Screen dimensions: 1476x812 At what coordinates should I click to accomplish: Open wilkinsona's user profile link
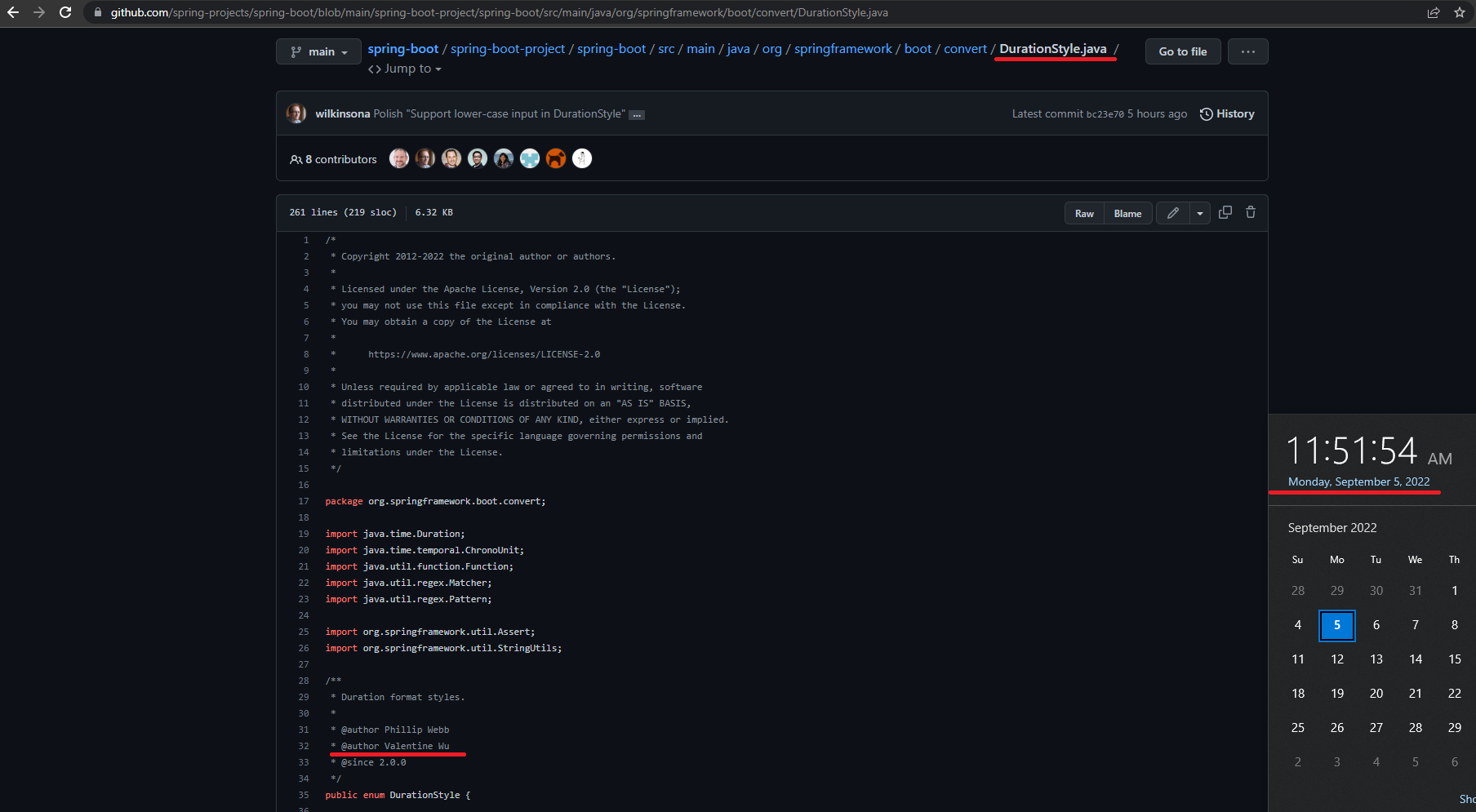pos(343,114)
